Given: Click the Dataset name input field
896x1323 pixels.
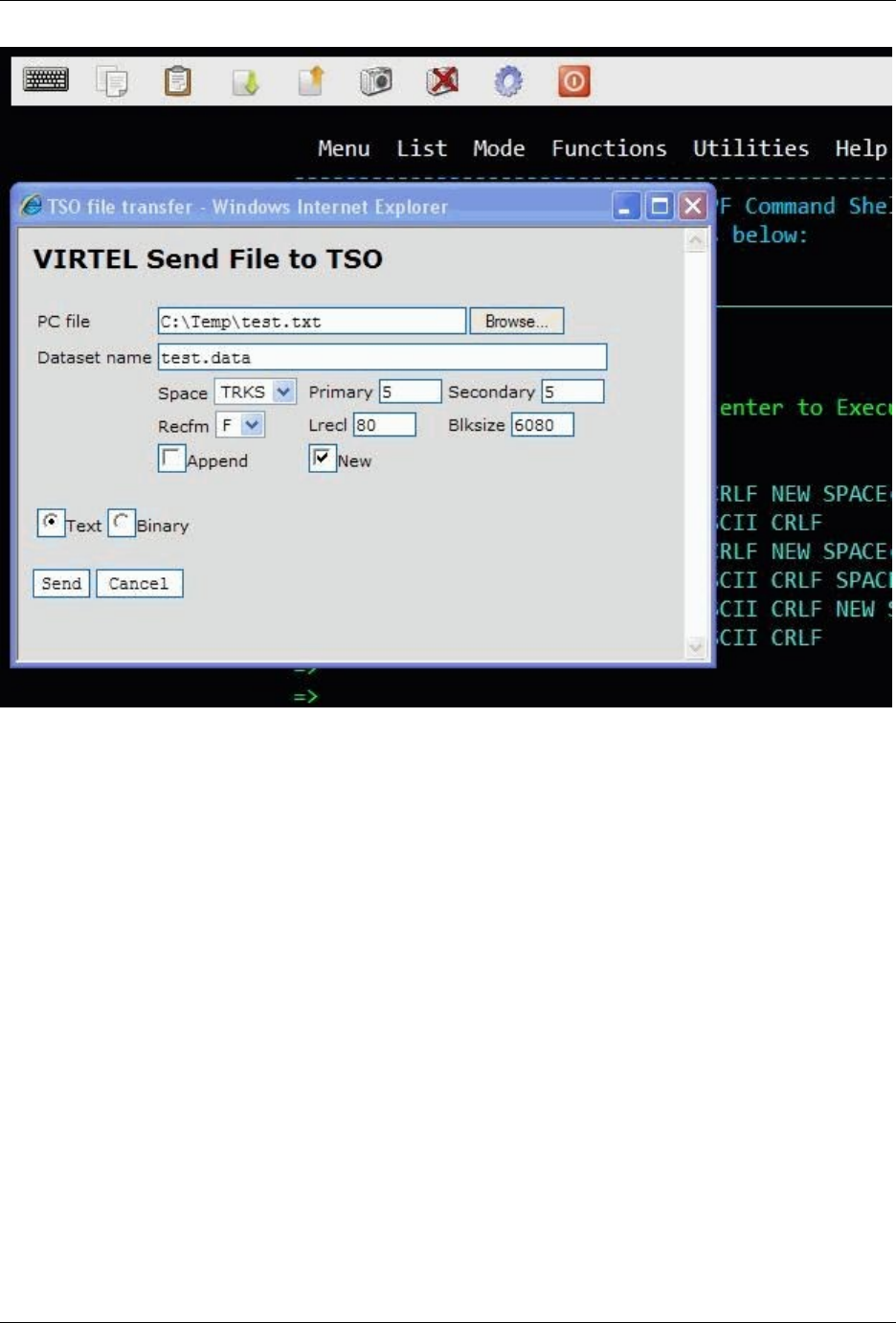Looking at the screenshot, I should pyautogui.click(x=382, y=357).
